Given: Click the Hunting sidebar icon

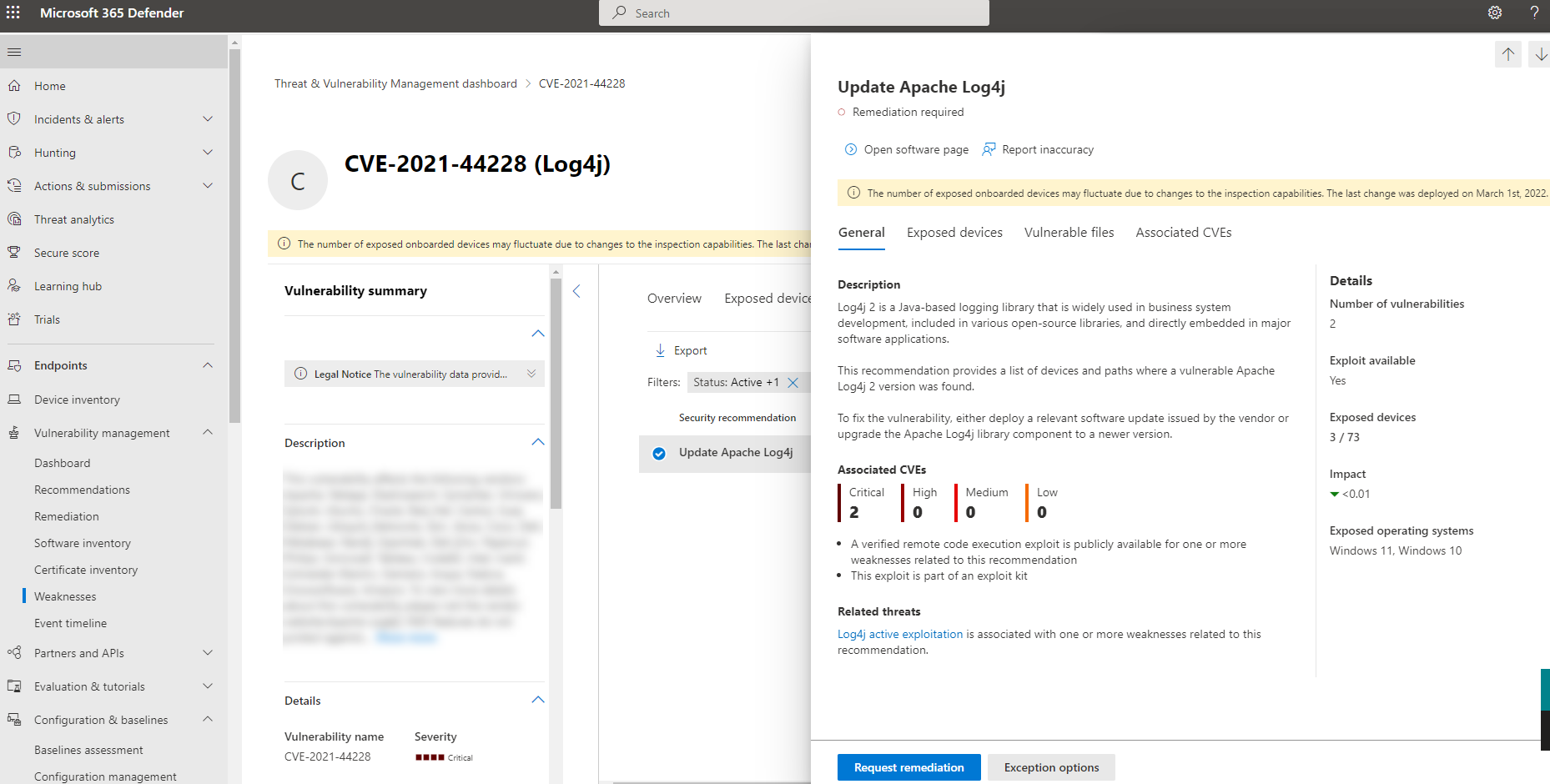Looking at the screenshot, I should [x=14, y=152].
